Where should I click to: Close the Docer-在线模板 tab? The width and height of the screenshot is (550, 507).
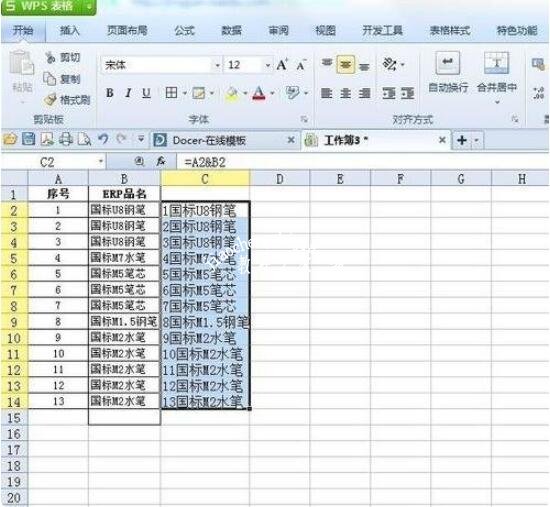pyautogui.click(x=291, y=140)
